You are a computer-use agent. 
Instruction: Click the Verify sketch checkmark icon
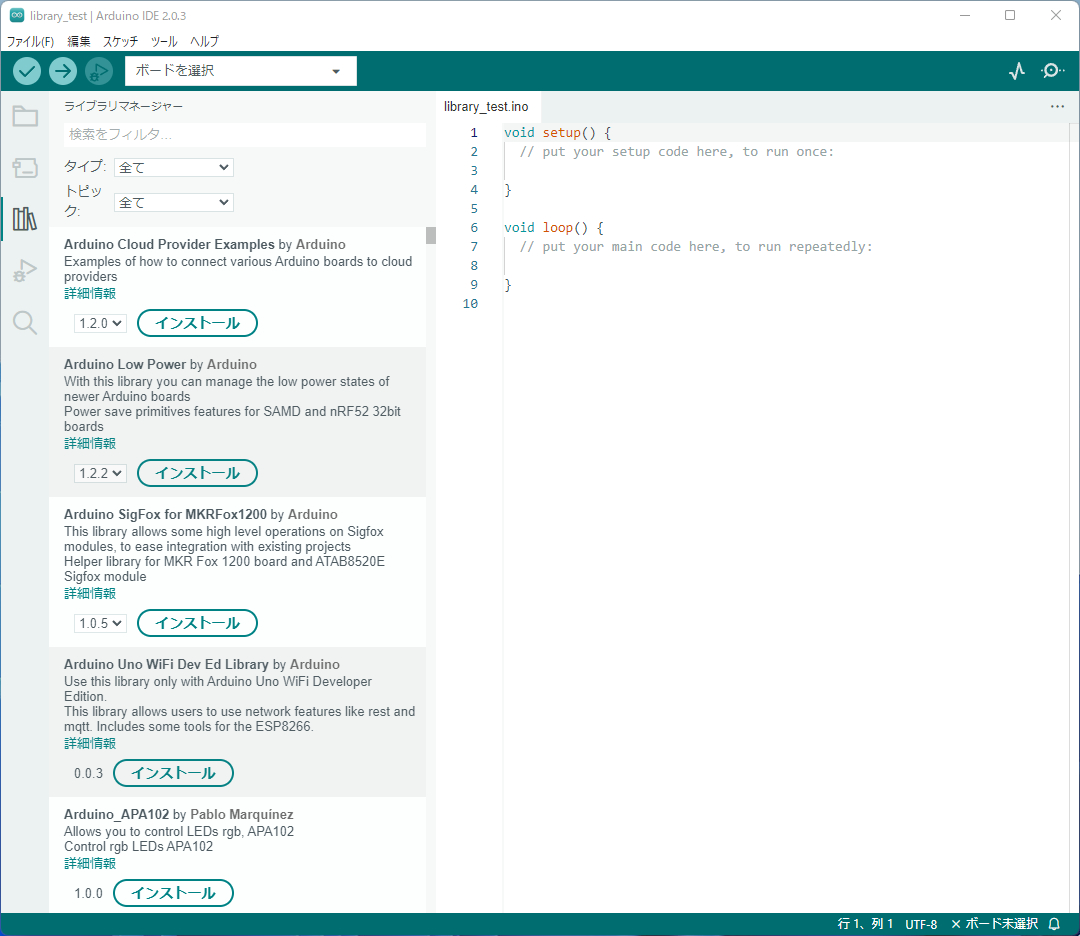point(27,71)
